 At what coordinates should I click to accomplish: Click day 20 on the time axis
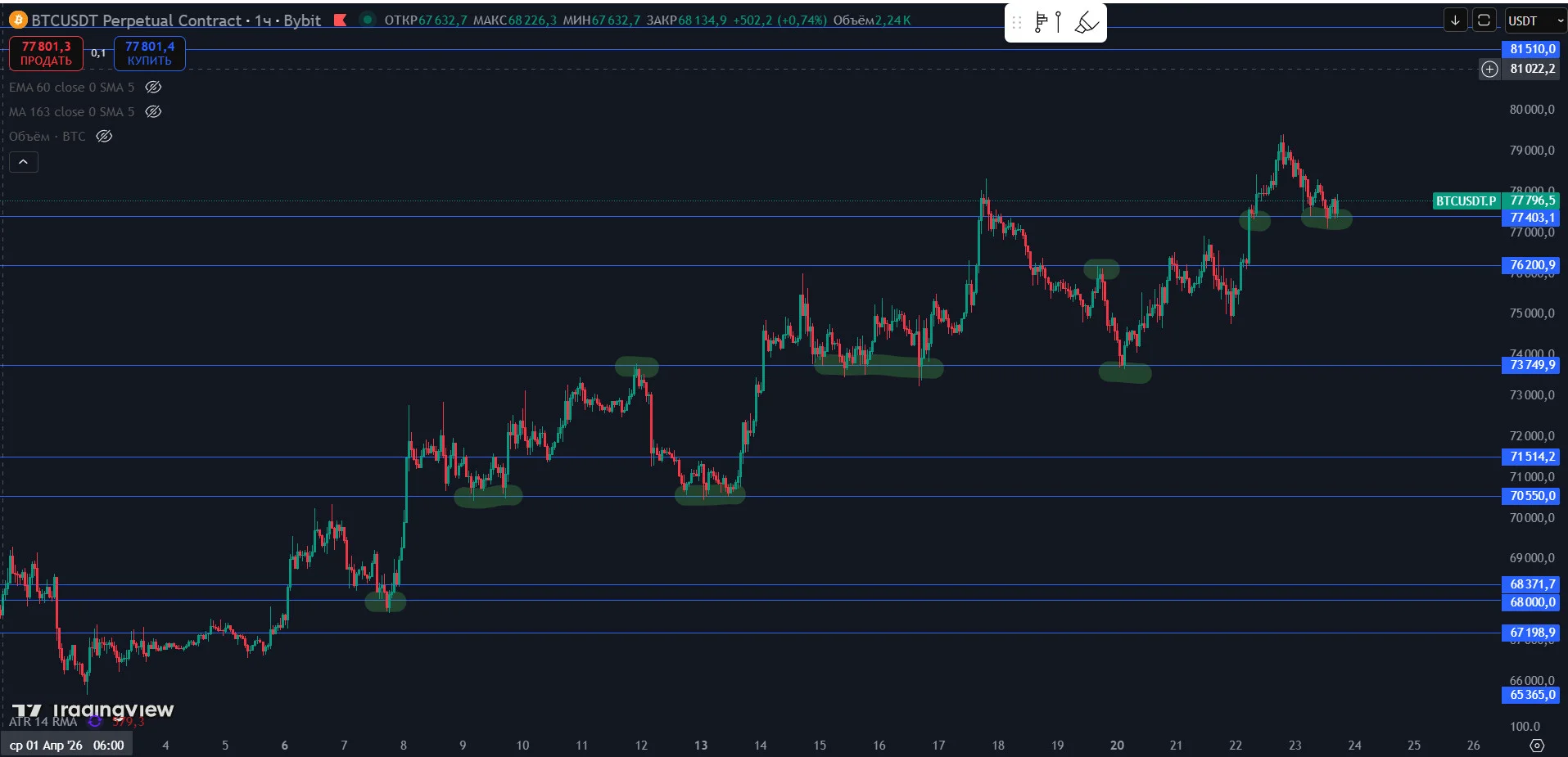(1117, 746)
